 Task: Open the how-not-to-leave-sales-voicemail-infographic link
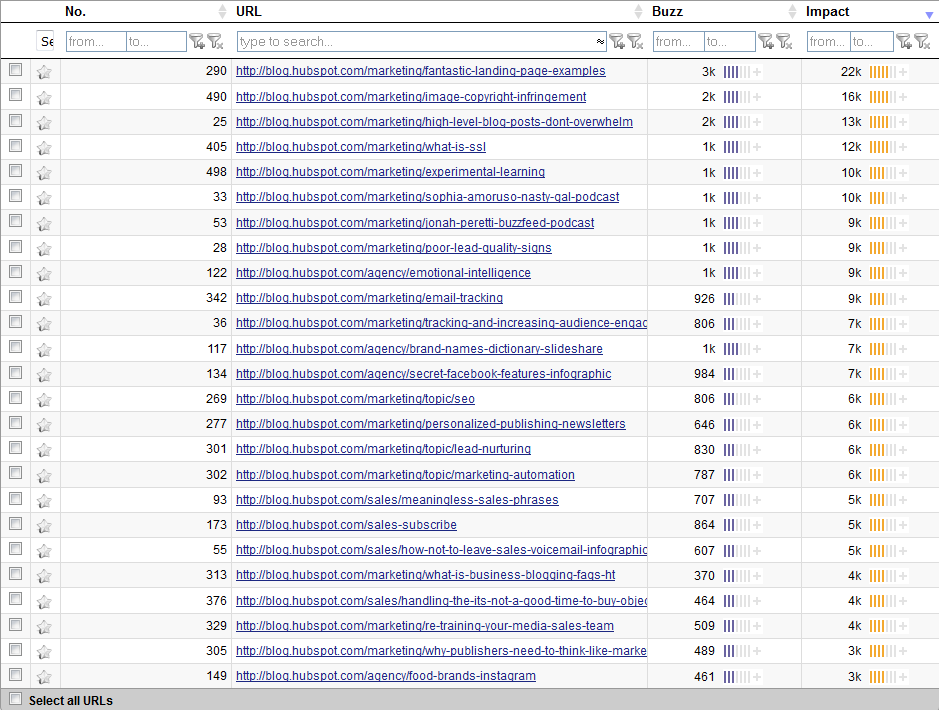[441, 550]
